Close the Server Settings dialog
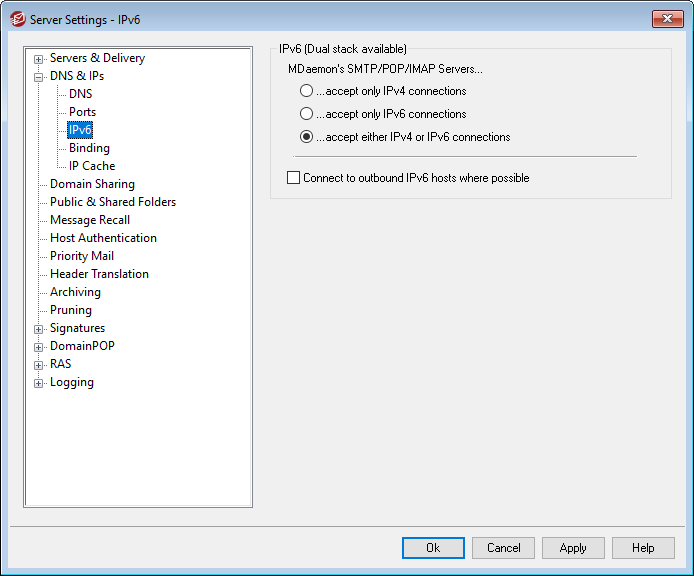Image resolution: width=694 pixels, height=576 pixels. 667,19
